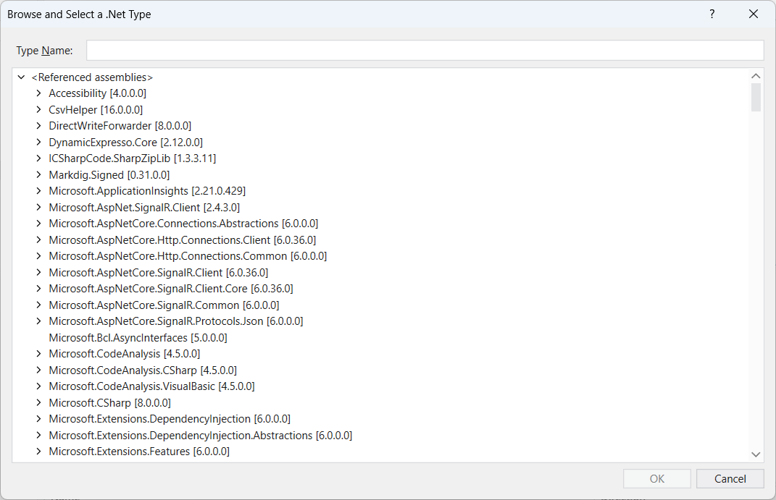This screenshot has width=776, height=500.
Task: Expand Microsoft.AspNetCore.SignalR.Protocols.Json node
Action: tap(39, 321)
